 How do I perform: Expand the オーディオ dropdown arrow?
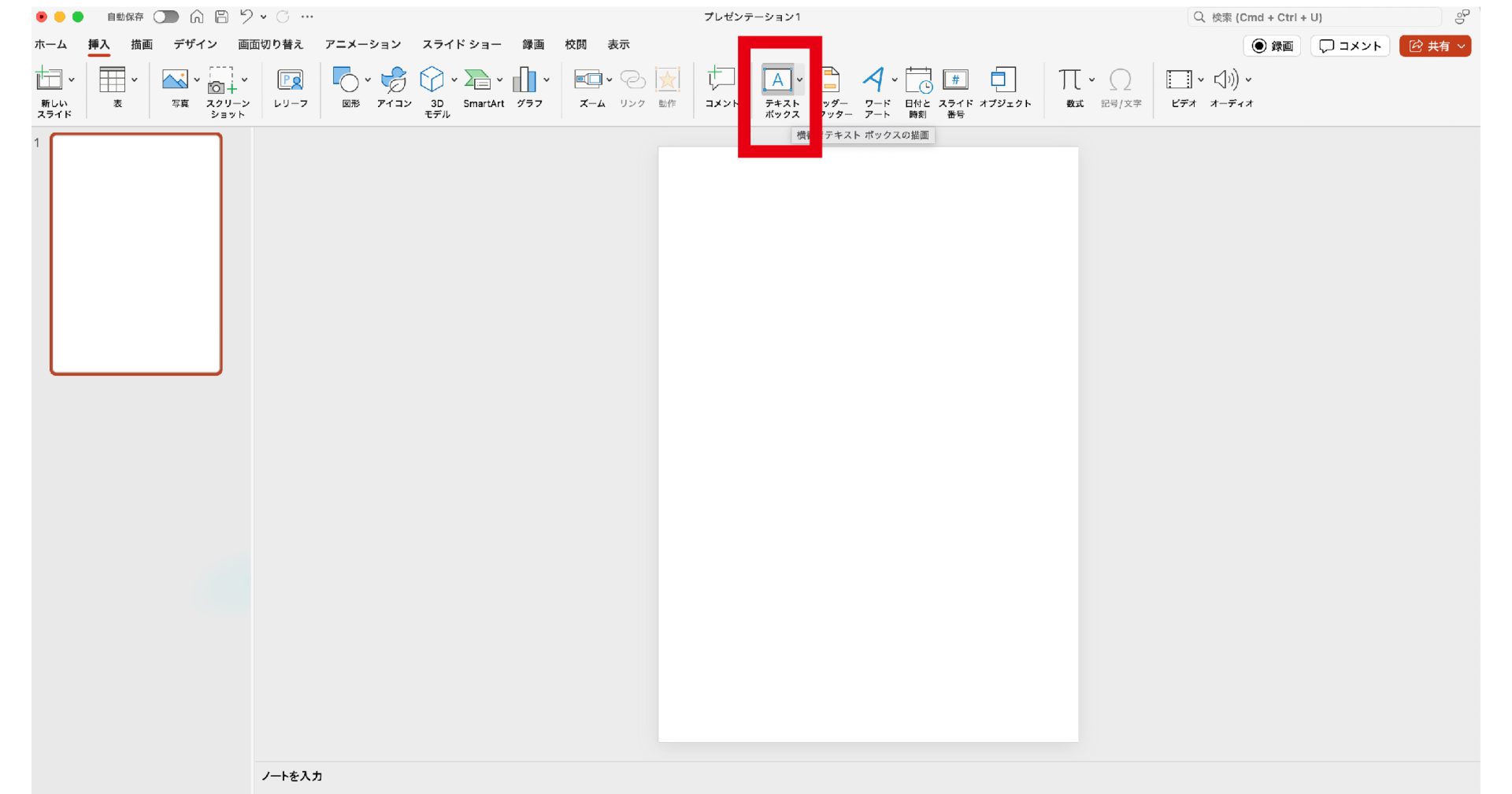pos(1248,80)
